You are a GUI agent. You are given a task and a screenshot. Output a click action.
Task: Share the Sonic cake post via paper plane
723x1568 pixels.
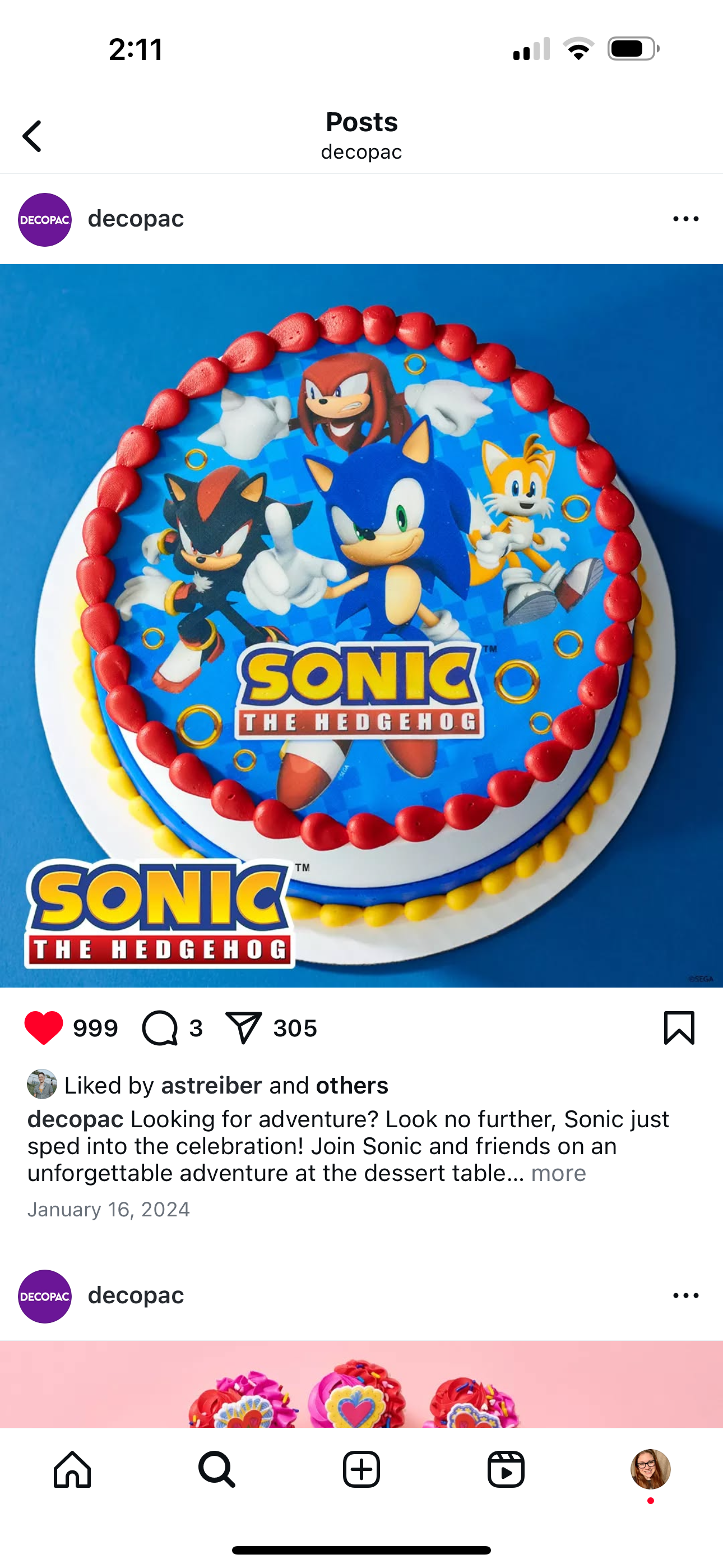(x=243, y=1028)
